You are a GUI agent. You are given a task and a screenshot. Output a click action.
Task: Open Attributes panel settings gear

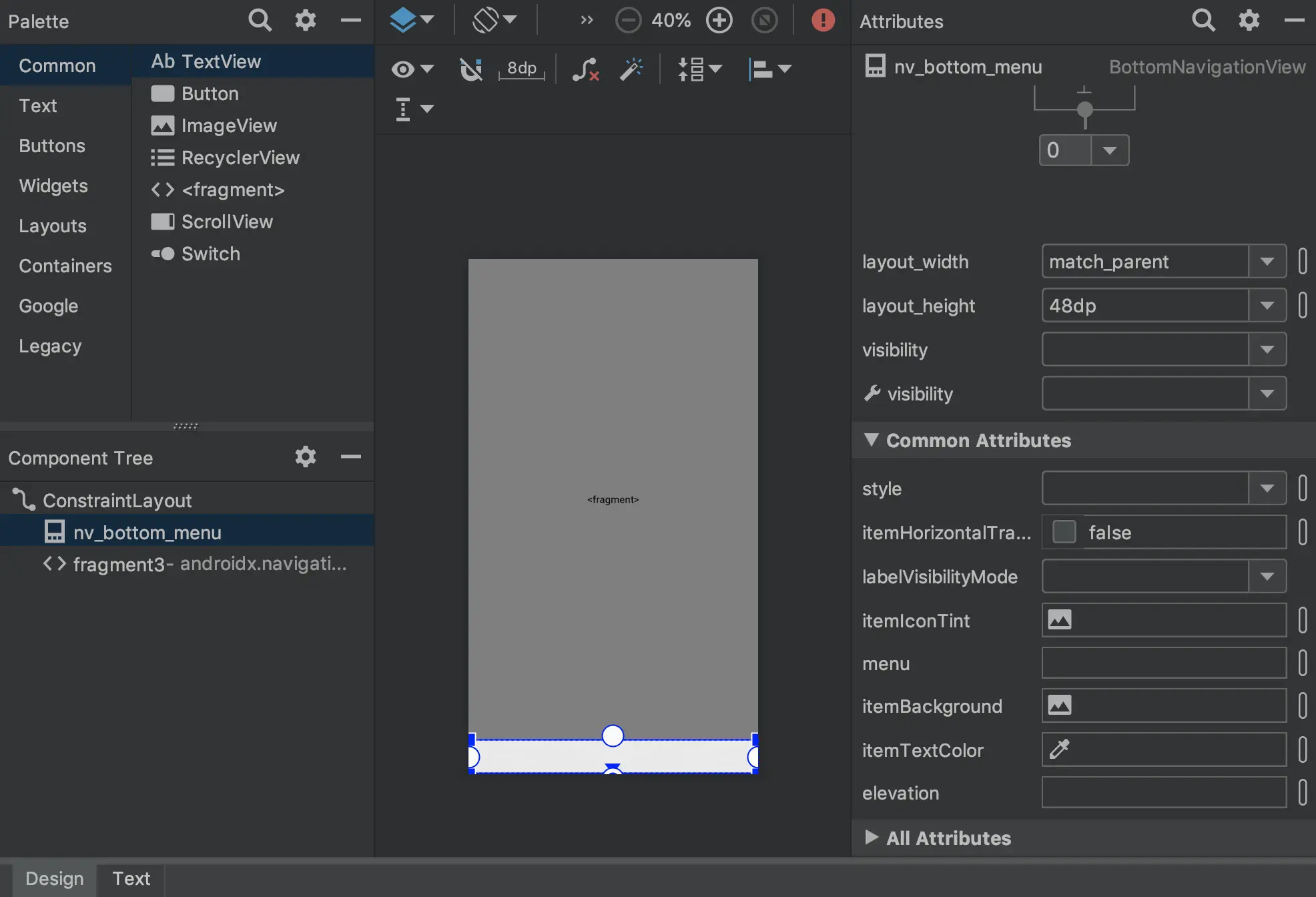[x=1249, y=21]
